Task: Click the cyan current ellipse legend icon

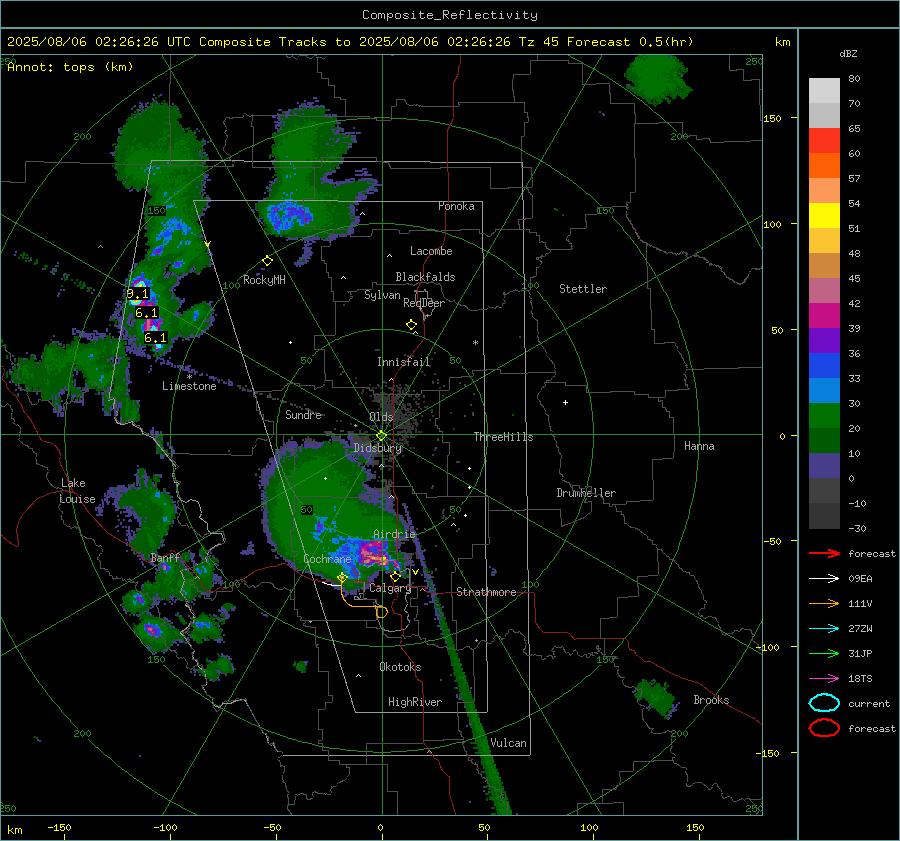Action: tap(824, 703)
